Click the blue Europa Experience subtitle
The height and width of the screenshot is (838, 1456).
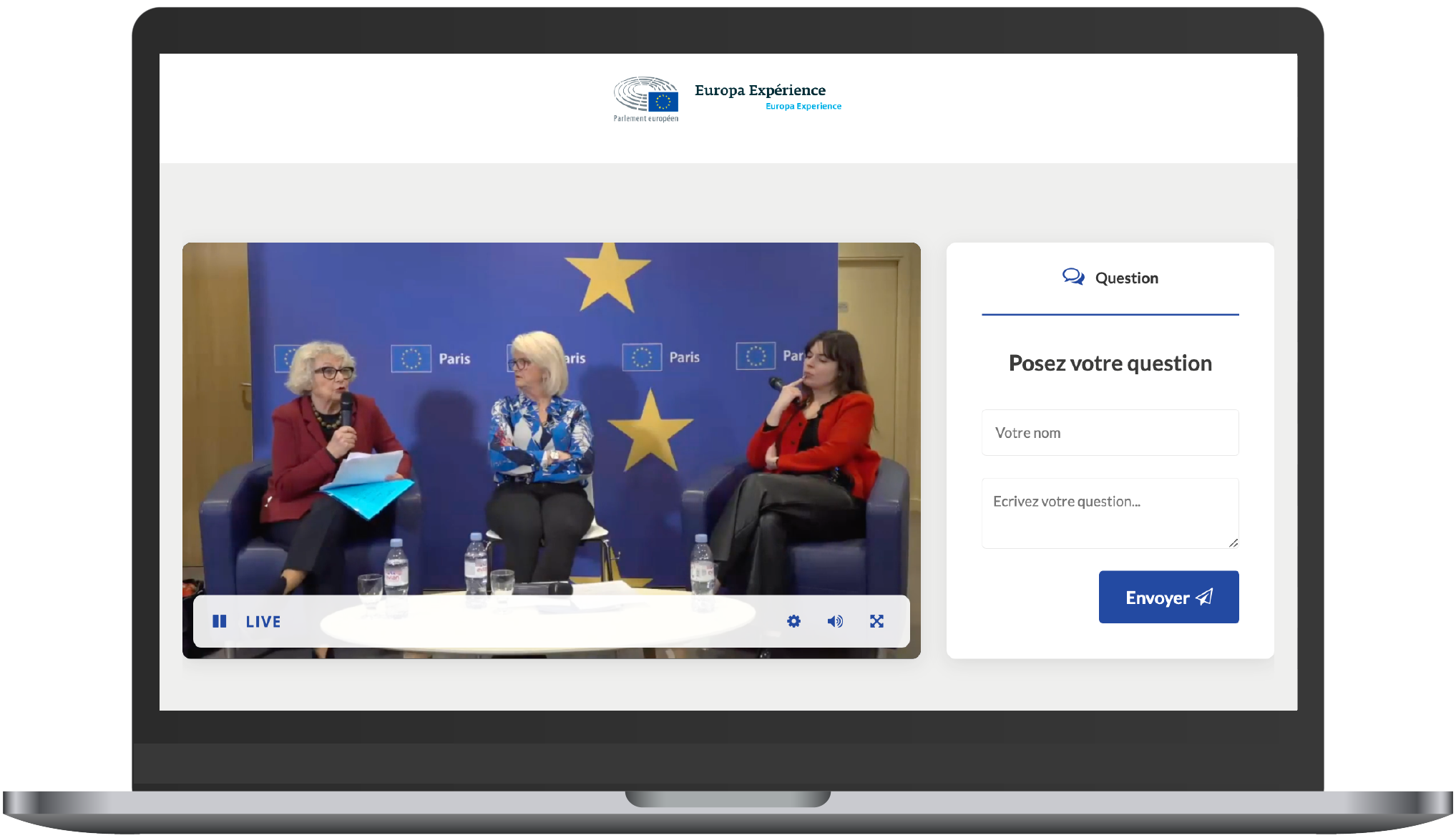click(x=803, y=107)
